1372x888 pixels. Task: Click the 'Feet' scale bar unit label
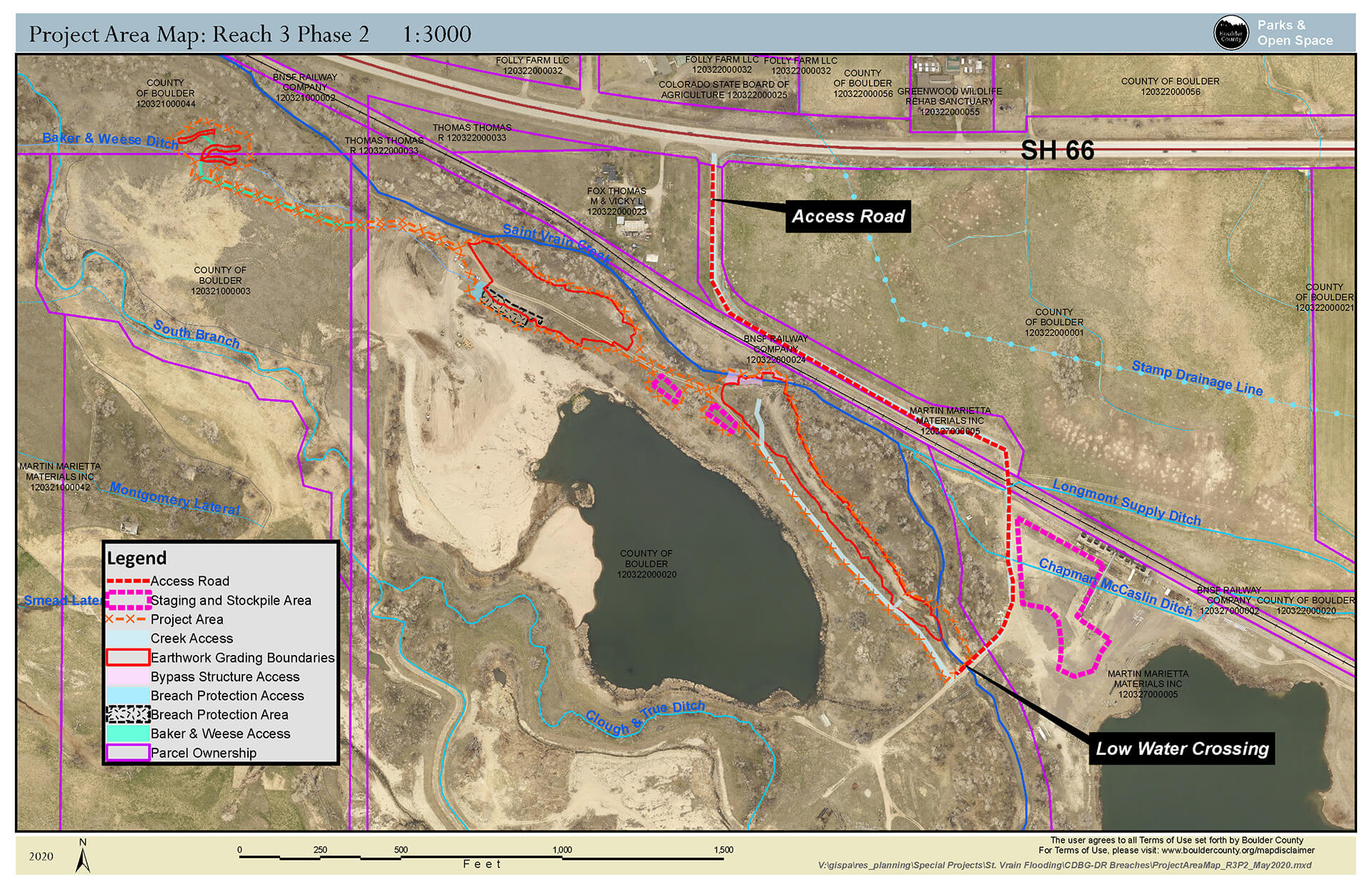pyautogui.click(x=482, y=864)
